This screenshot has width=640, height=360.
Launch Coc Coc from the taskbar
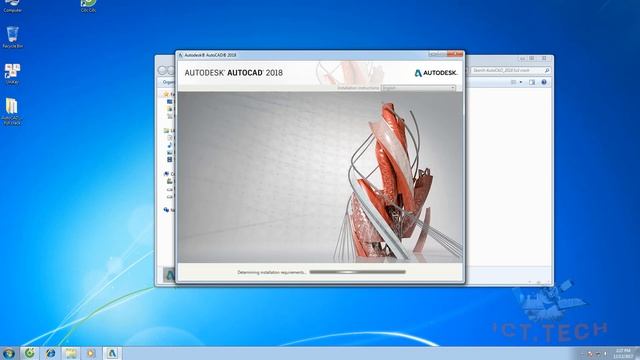[x=29, y=353]
